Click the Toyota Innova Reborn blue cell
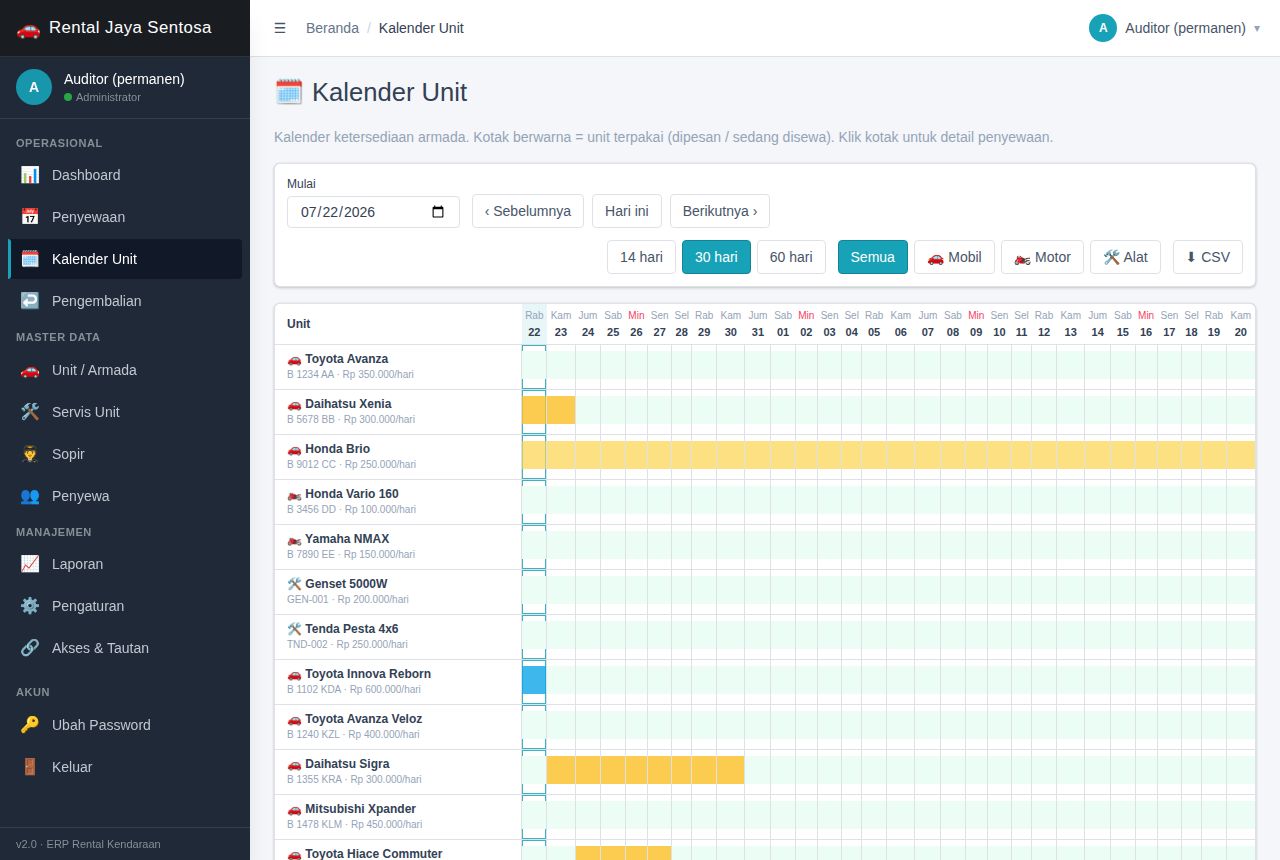 coord(534,680)
